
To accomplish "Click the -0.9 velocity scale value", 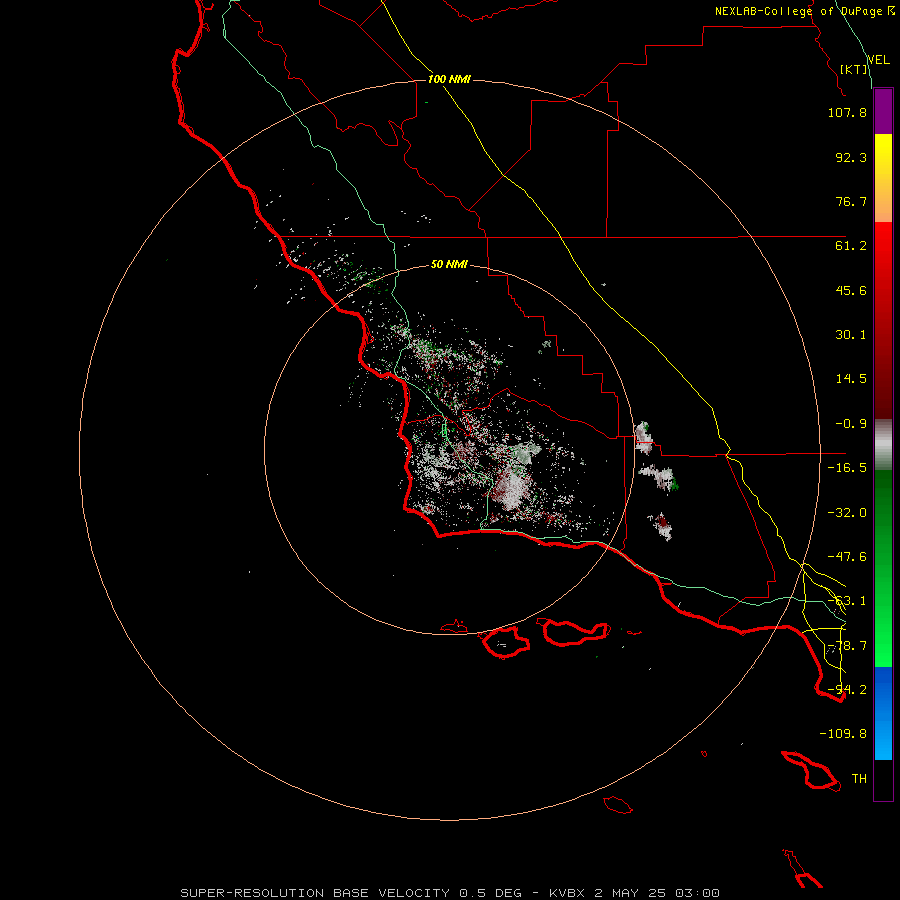I will tap(851, 424).
